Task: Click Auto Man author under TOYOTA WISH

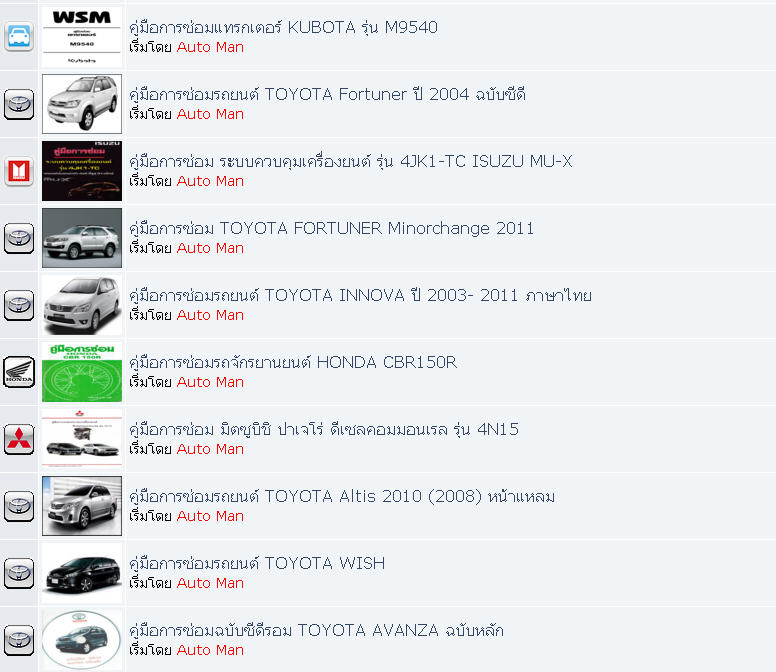Action: (210, 583)
